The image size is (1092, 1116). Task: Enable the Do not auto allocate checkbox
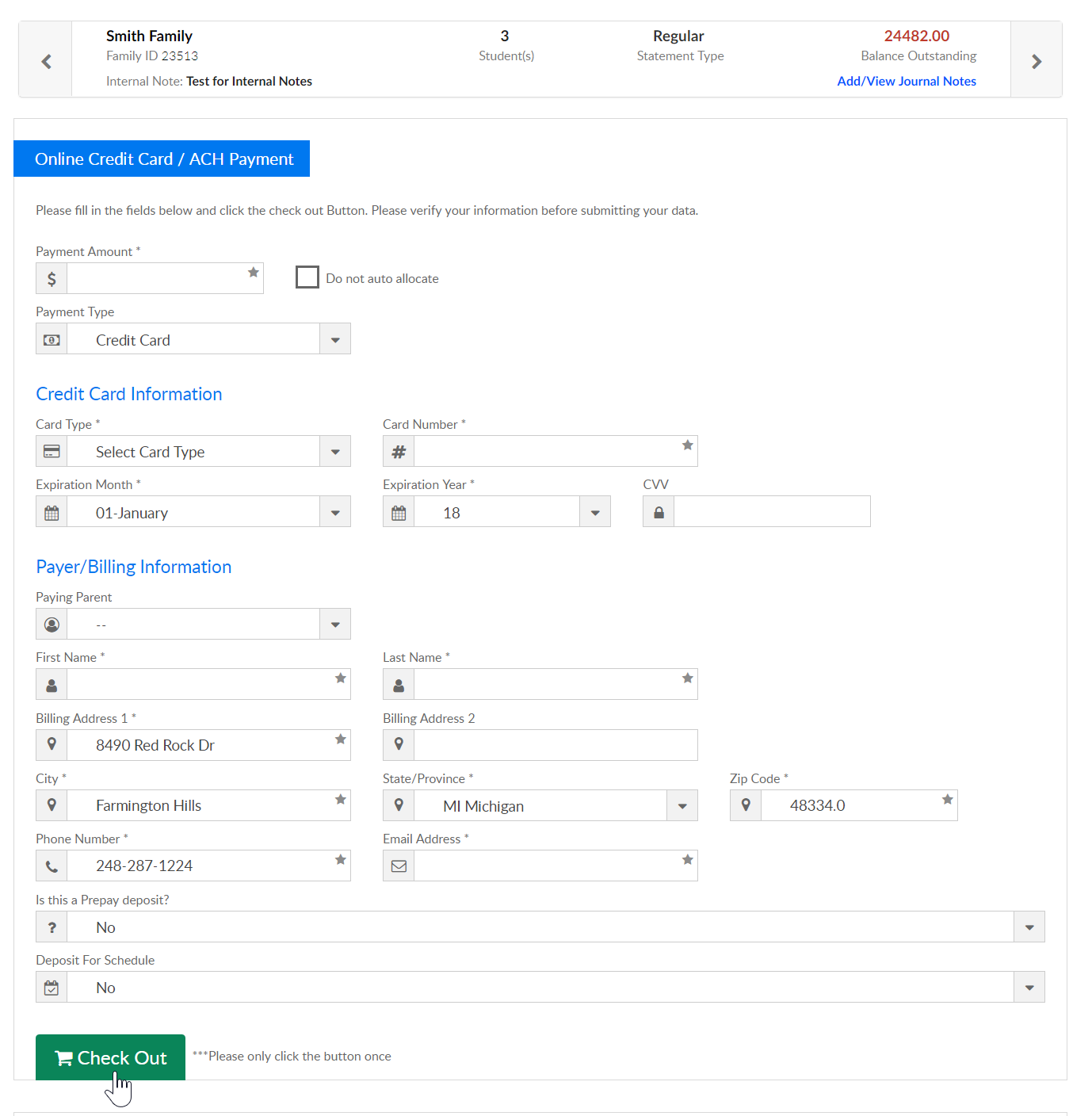point(307,277)
